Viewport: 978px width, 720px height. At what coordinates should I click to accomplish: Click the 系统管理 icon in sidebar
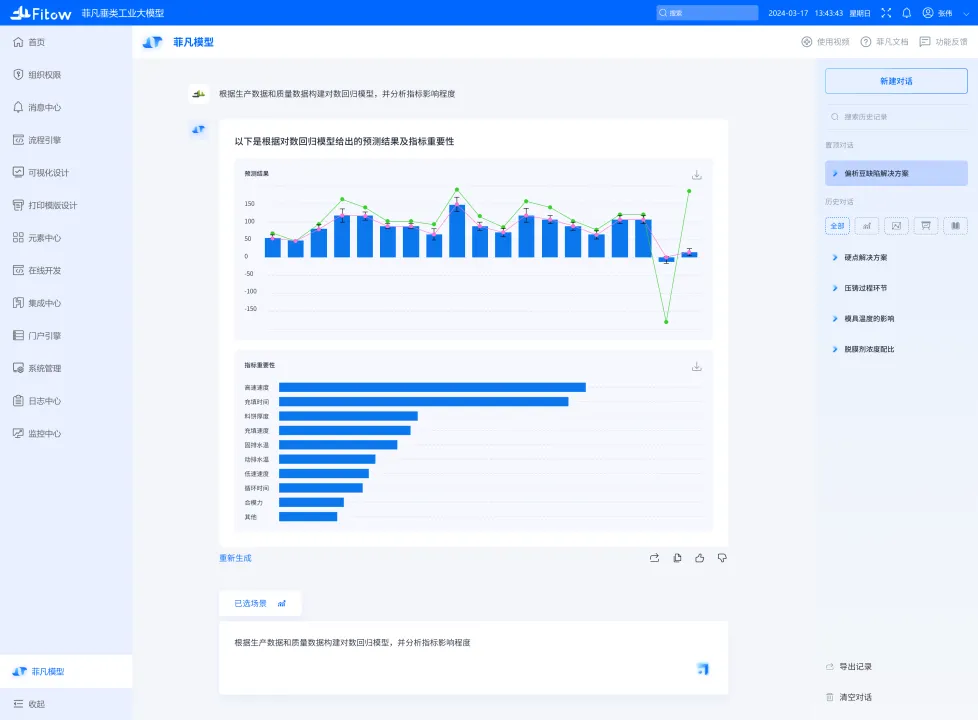click(18, 368)
